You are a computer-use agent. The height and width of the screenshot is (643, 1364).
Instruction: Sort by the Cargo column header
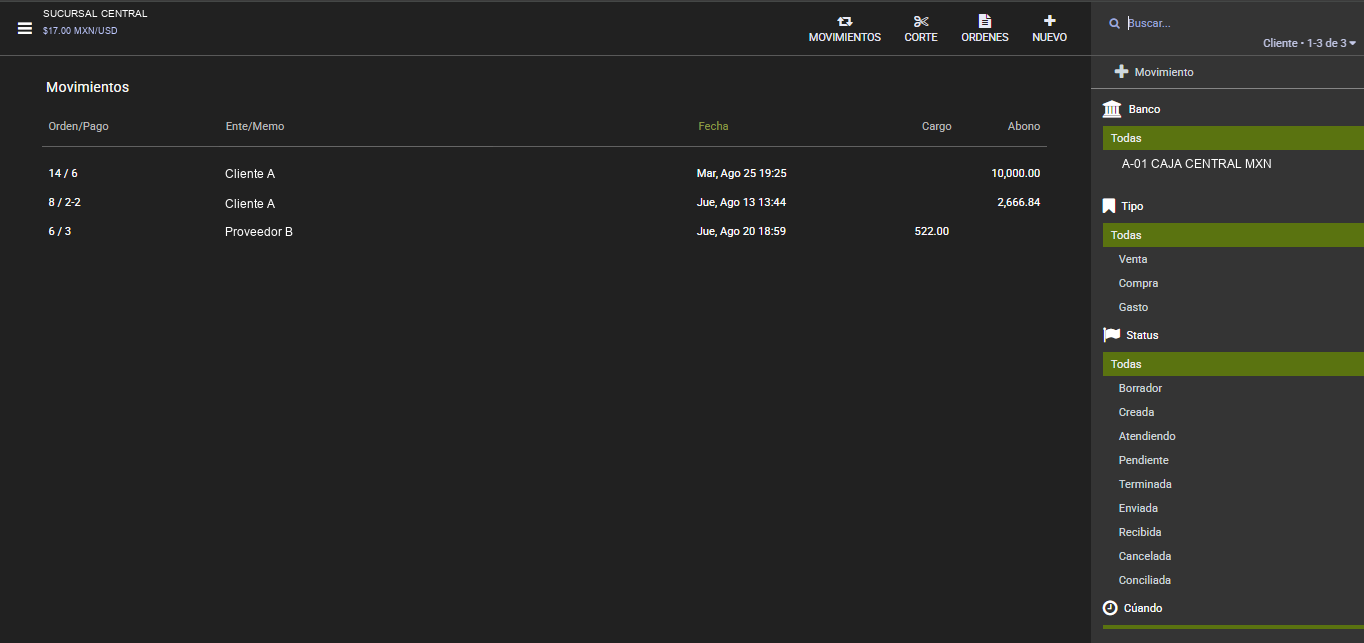tap(937, 126)
